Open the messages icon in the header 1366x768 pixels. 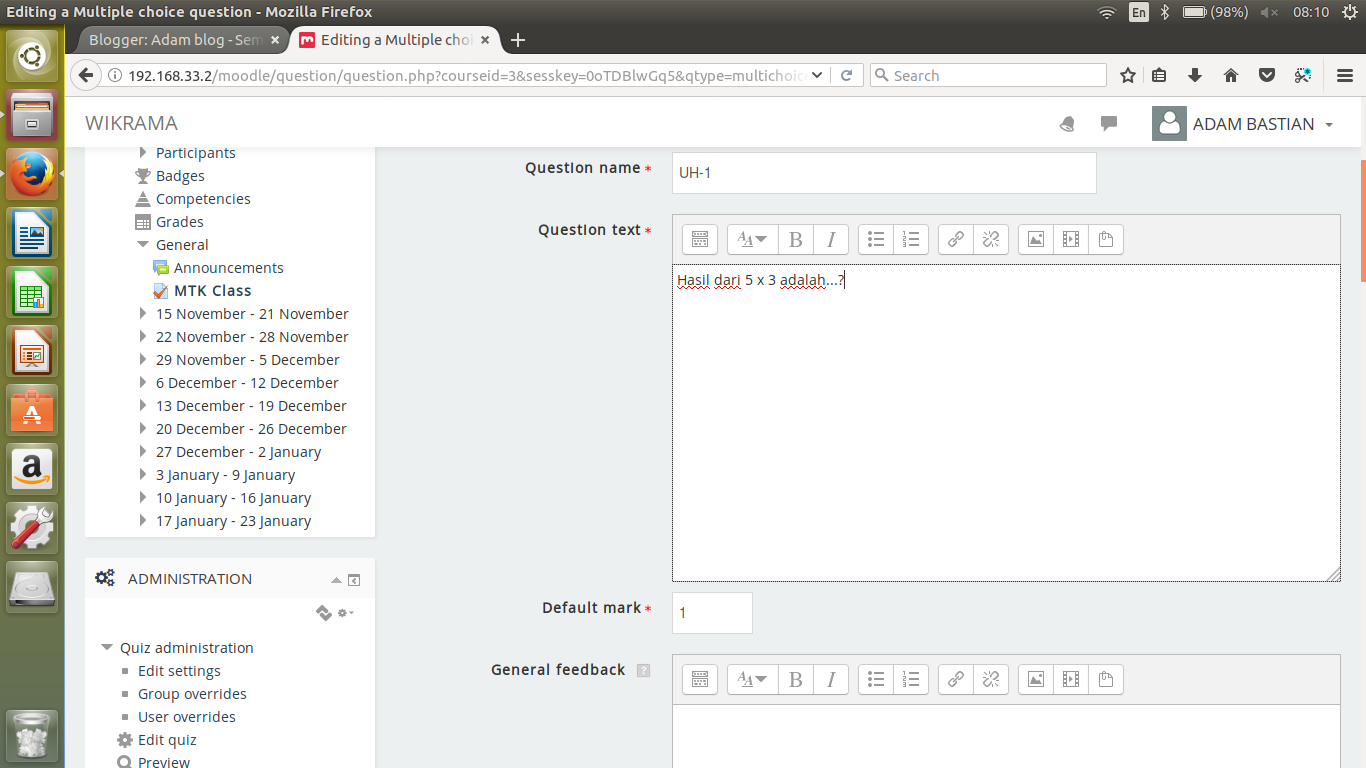point(1108,123)
